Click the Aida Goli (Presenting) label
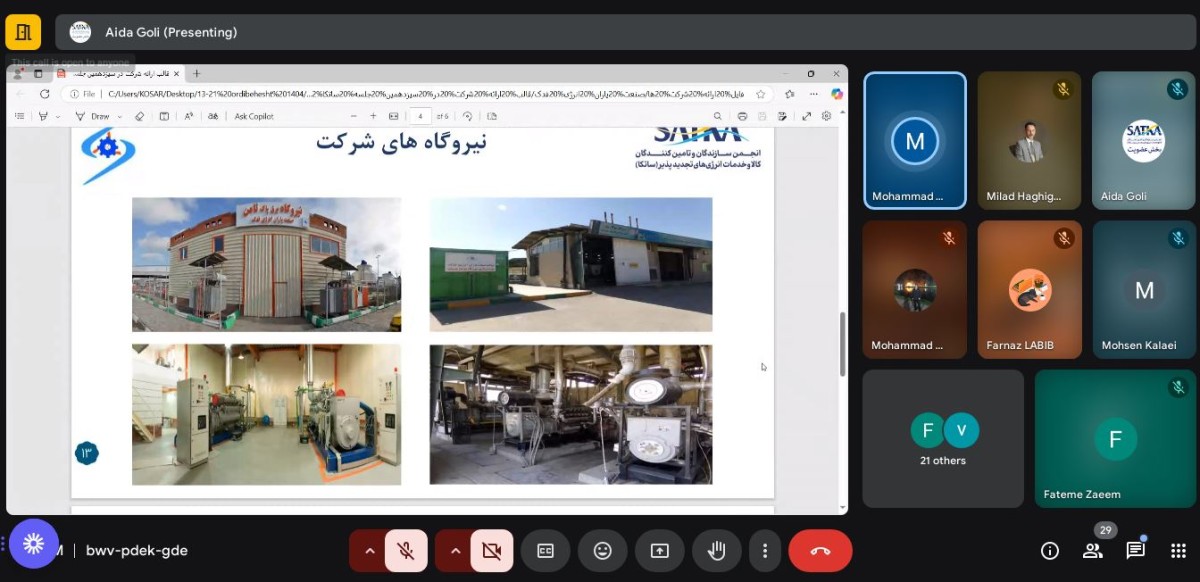The height and width of the screenshot is (582, 1200). click(171, 32)
